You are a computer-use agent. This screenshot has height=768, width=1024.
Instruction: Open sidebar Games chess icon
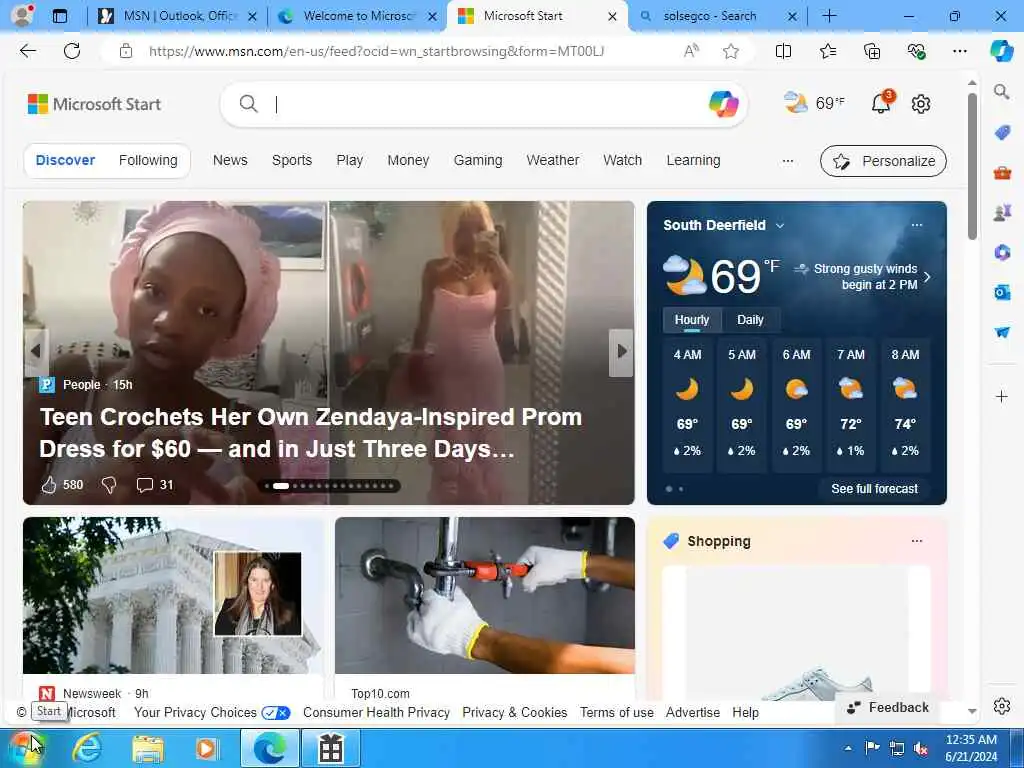click(x=1002, y=213)
